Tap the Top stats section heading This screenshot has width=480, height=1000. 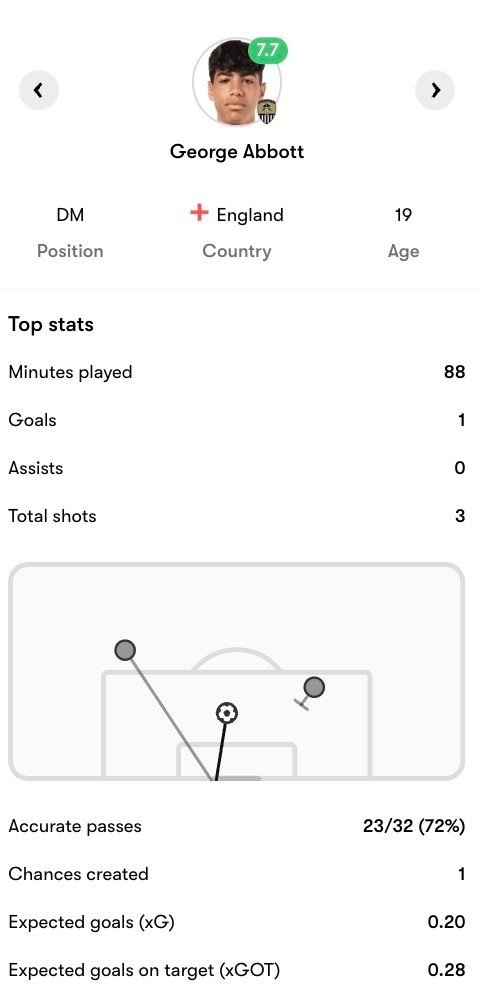coord(51,325)
